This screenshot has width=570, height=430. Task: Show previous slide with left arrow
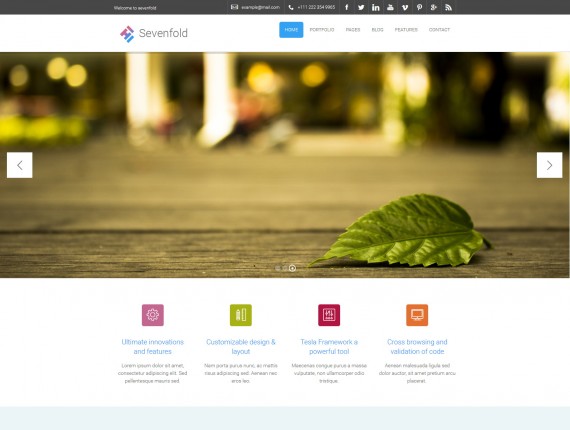(20, 165)
